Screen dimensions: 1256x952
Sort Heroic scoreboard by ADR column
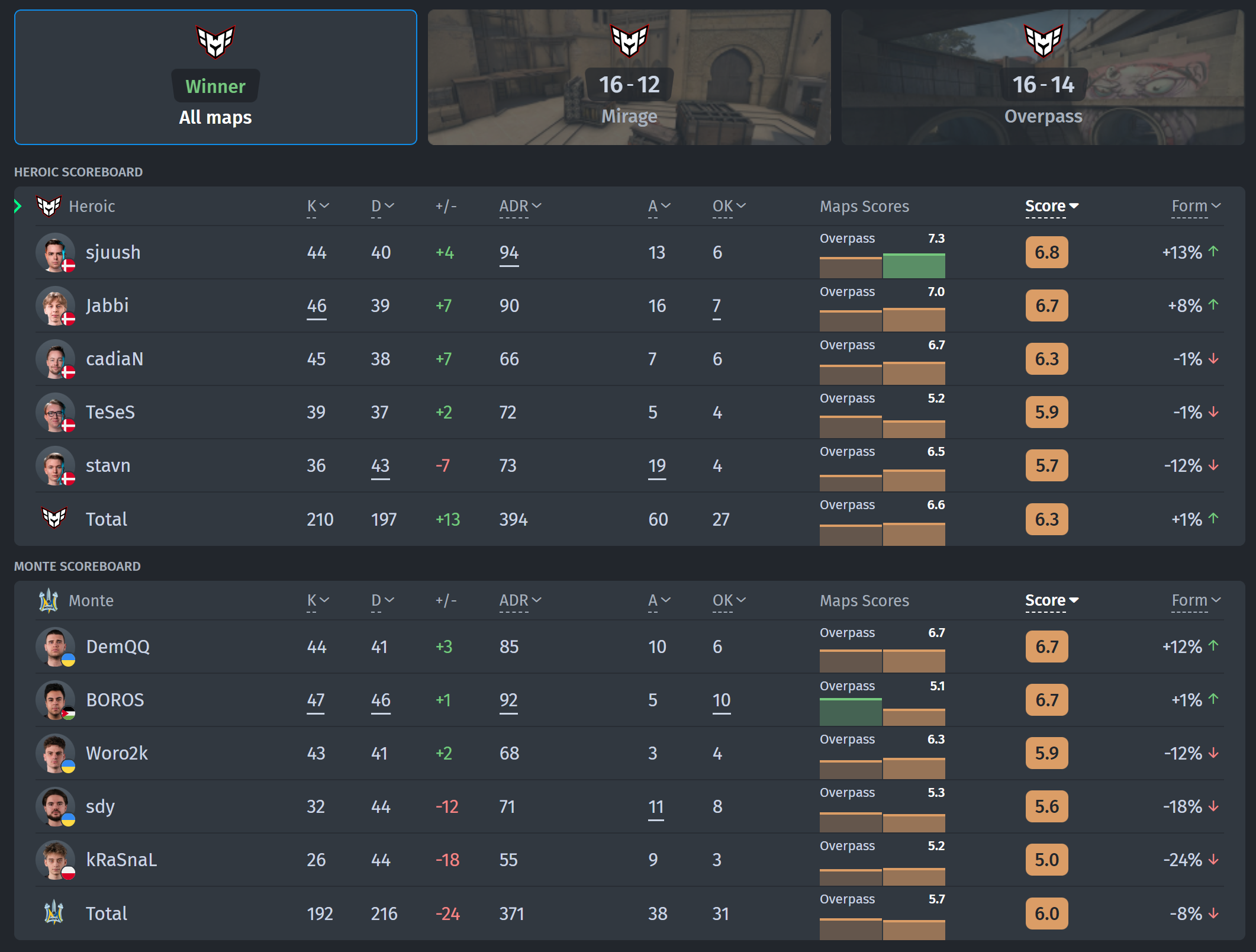click(520, 206)
